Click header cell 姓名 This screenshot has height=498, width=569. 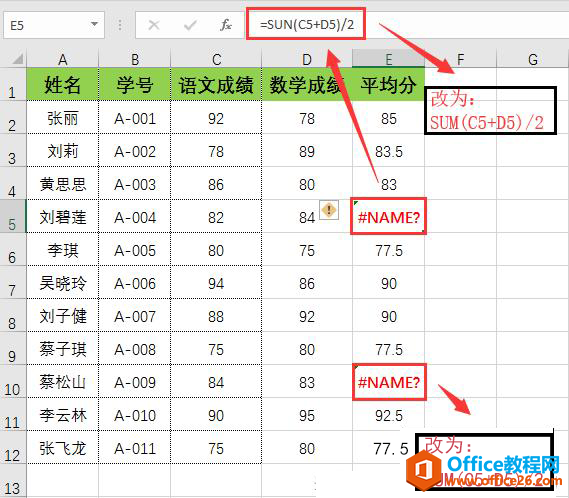(x=62, y=85)
